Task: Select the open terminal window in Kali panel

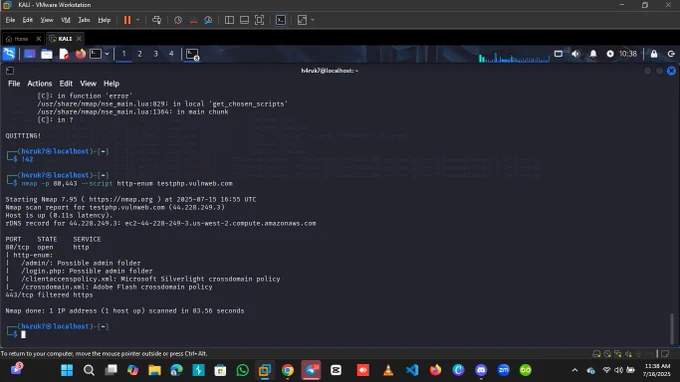Action: [192, 54]
